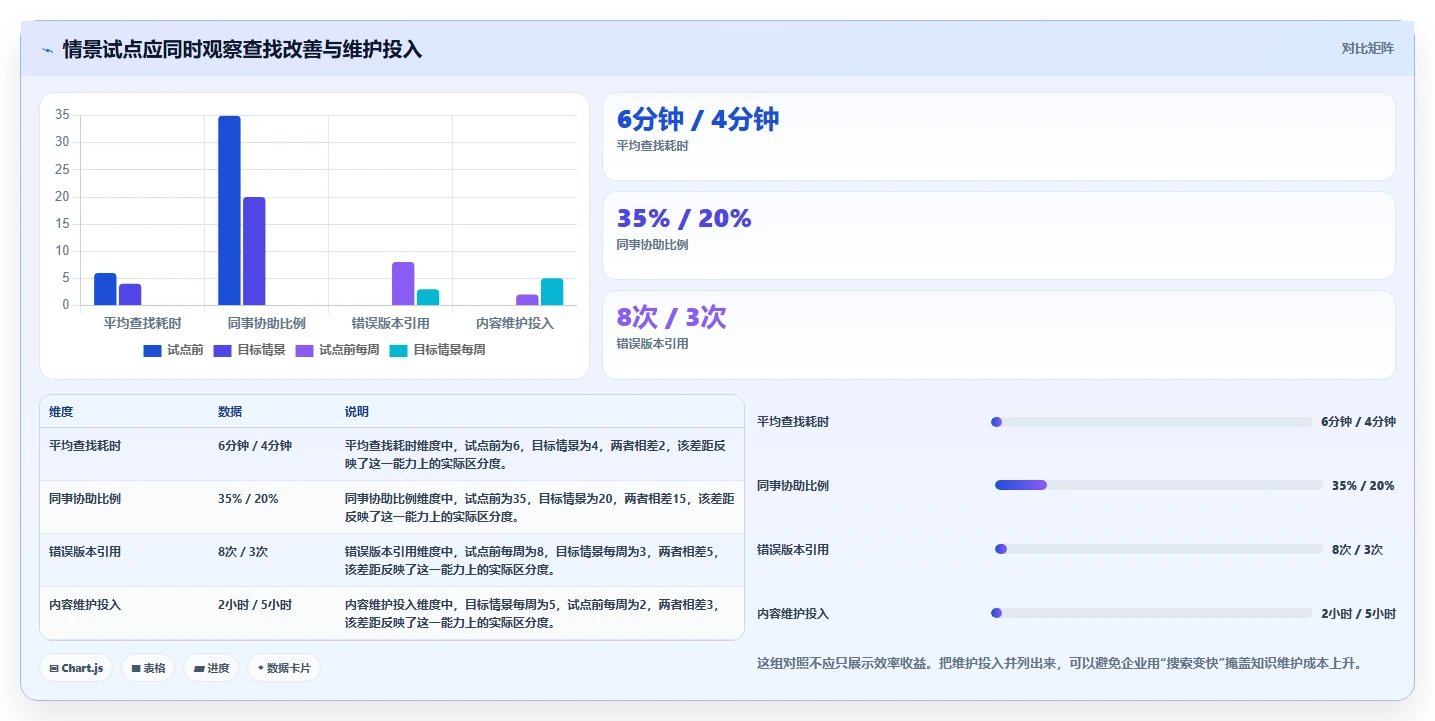Click the 同事协助比例 x-axis label in chart
Viewport: 1435px width, 721px height.
click(x=266, y=323)
